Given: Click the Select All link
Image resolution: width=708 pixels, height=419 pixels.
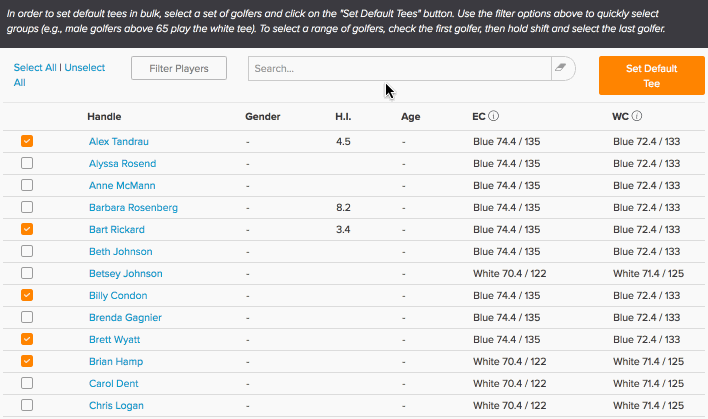Looking at the screenshot, I should pyautogui.click(x=35, y=68).
